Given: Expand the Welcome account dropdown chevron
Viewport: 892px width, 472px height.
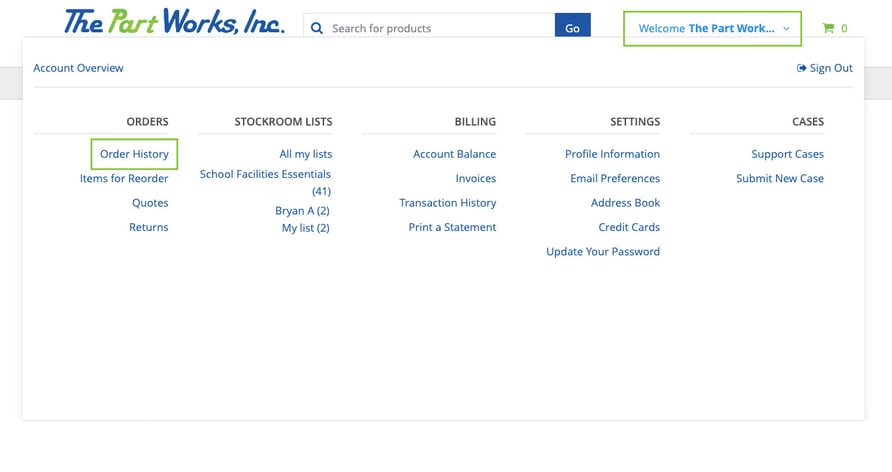Looking at the screenshot, I should pyautogui.click(x=786, y=28).
